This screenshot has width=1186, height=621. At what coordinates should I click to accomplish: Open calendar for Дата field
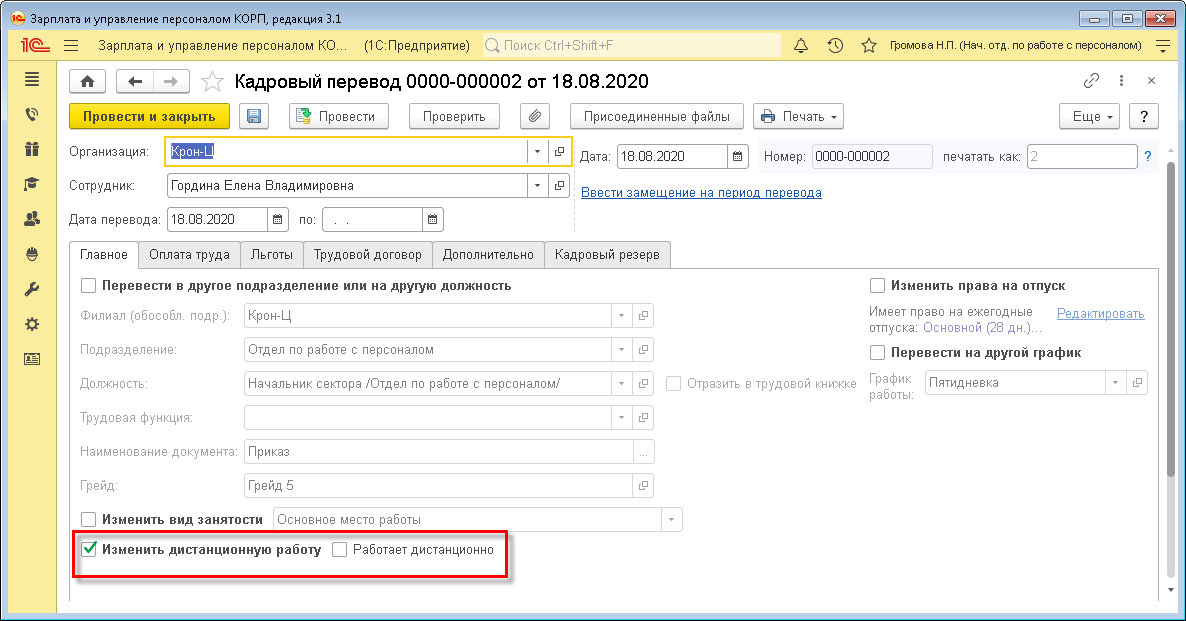click(x=737, y=157)
